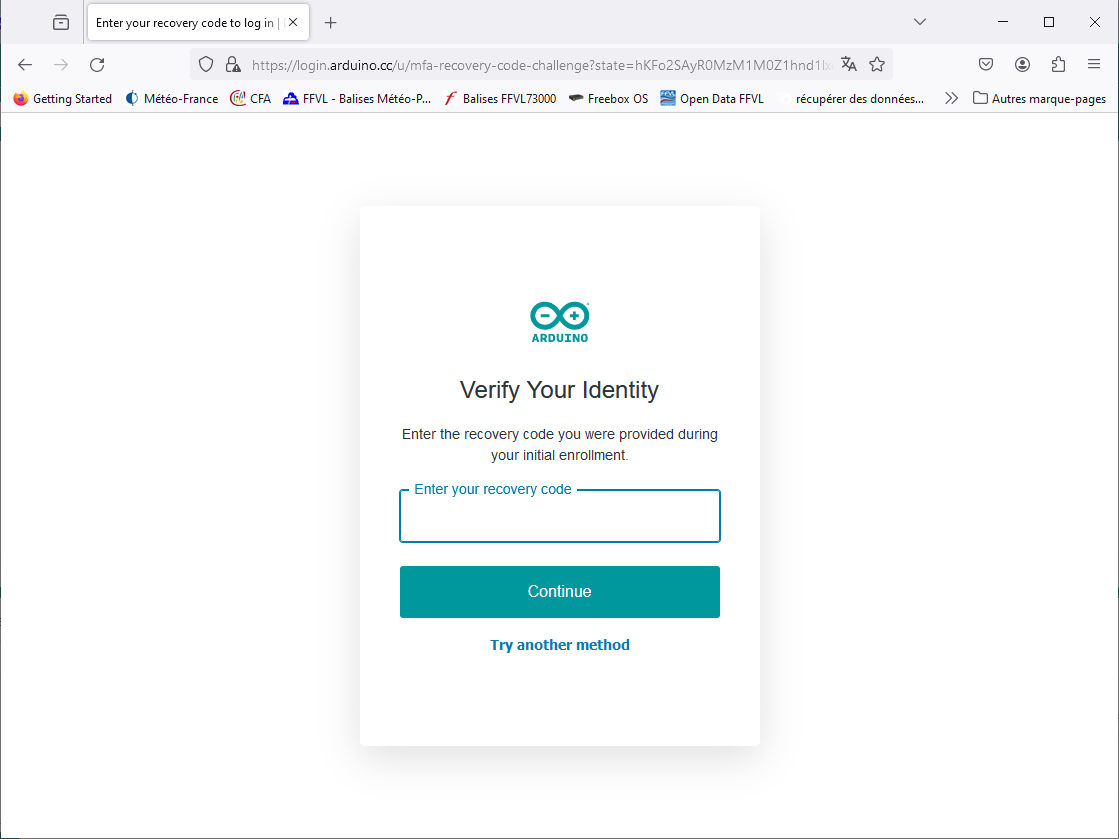Open the extensions puzzle icon

[1058, 63]
